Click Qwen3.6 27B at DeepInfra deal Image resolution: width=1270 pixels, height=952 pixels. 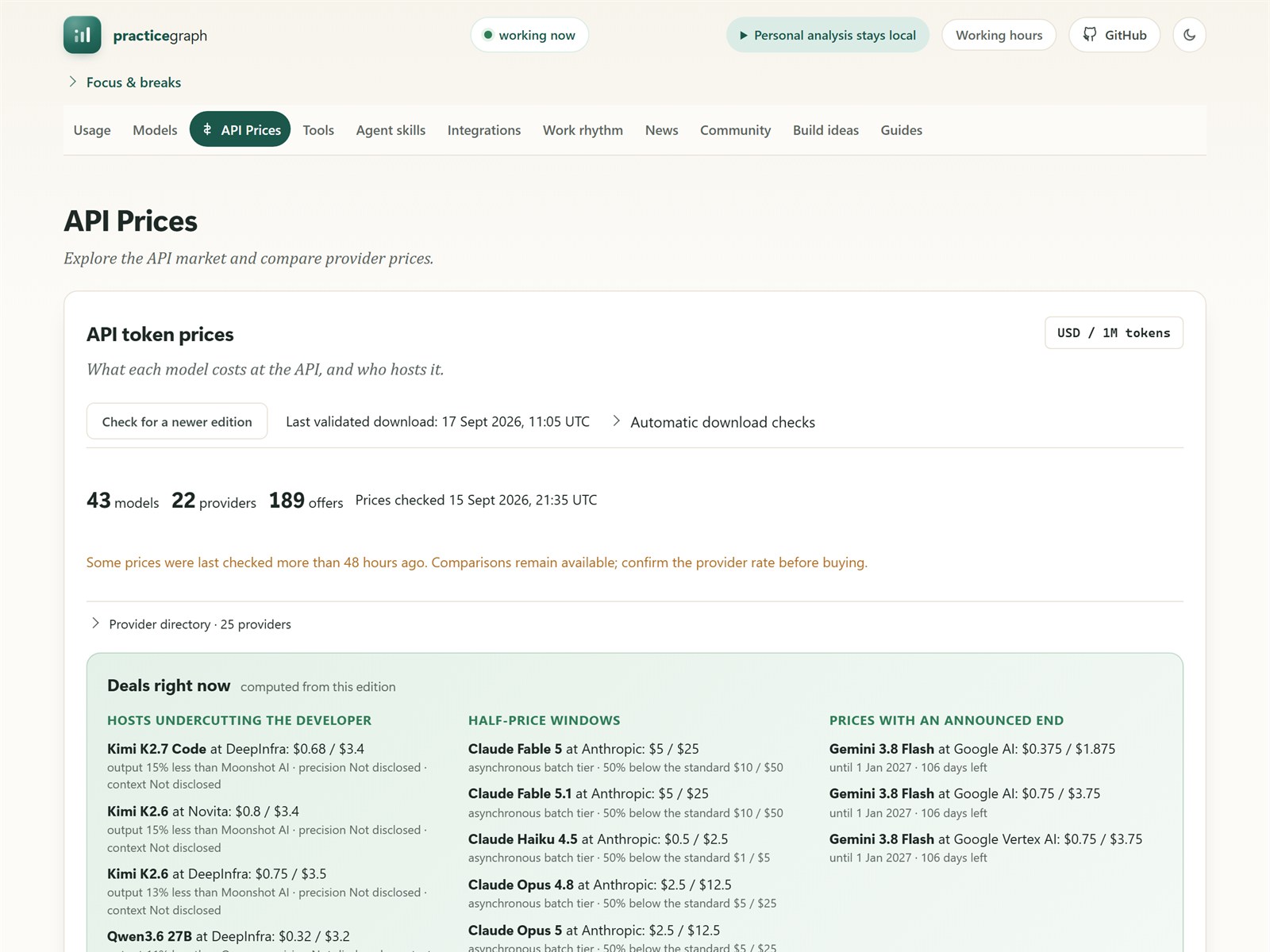[x=229, y=936]
